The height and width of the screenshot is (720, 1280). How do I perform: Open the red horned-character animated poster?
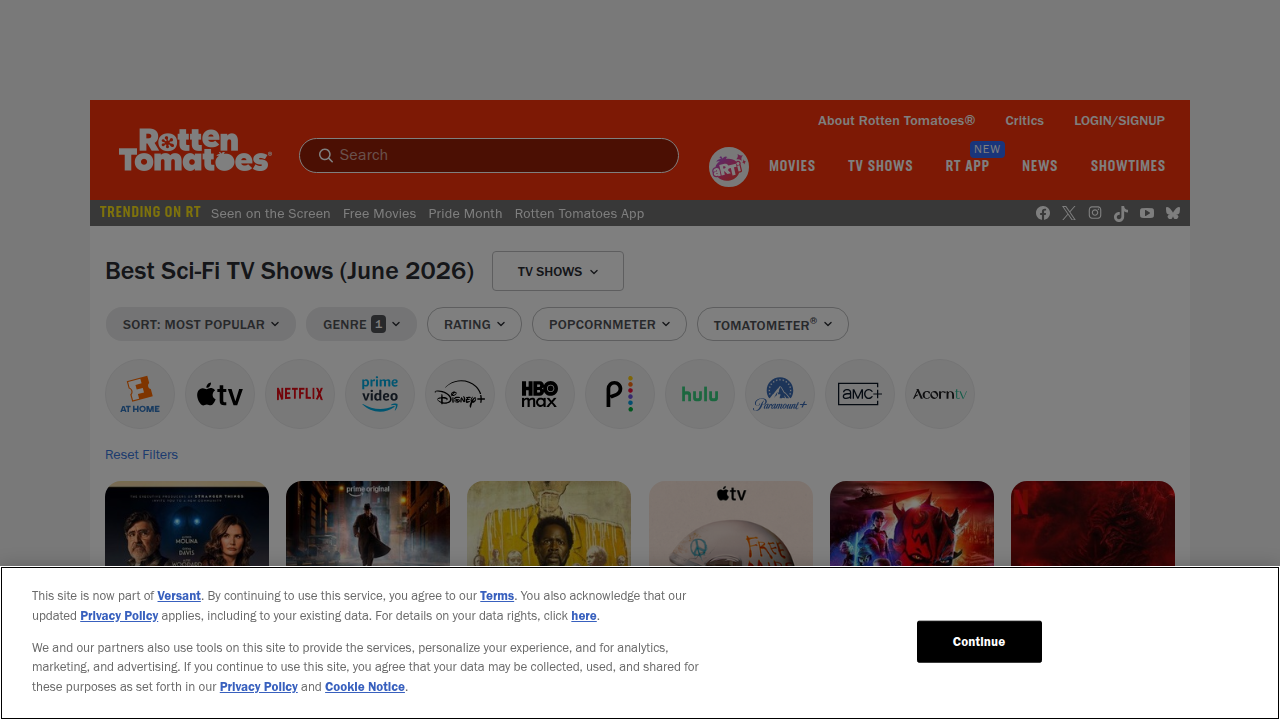(912, 524)
